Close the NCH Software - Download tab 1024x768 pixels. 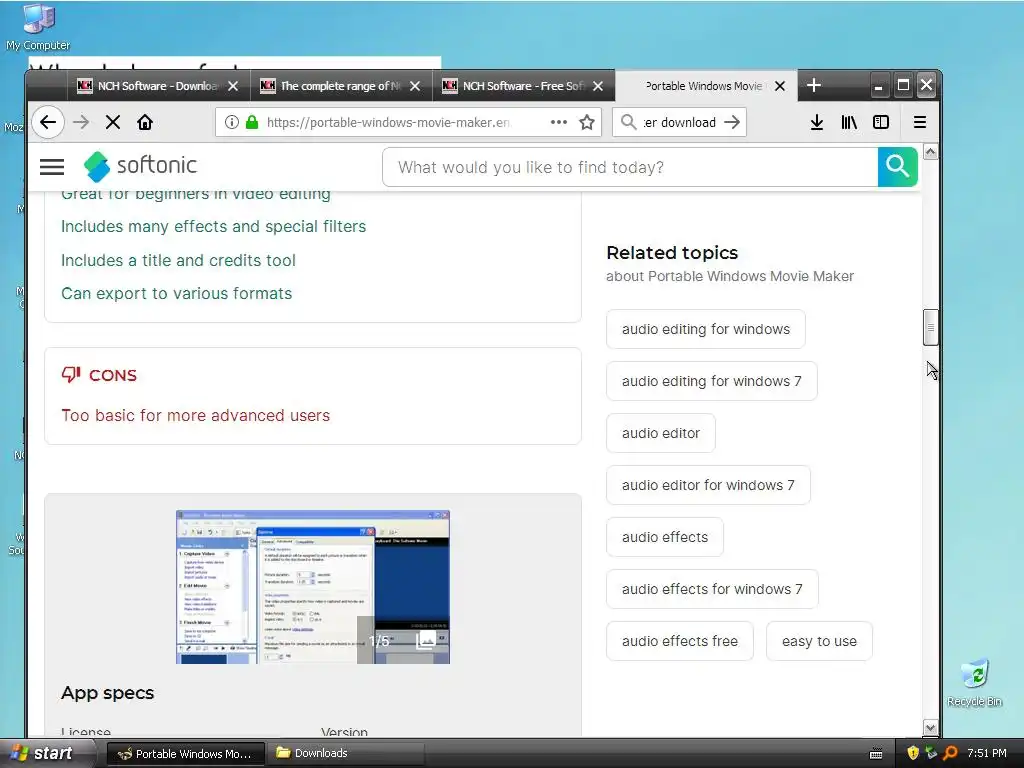[x=232, y=86]
